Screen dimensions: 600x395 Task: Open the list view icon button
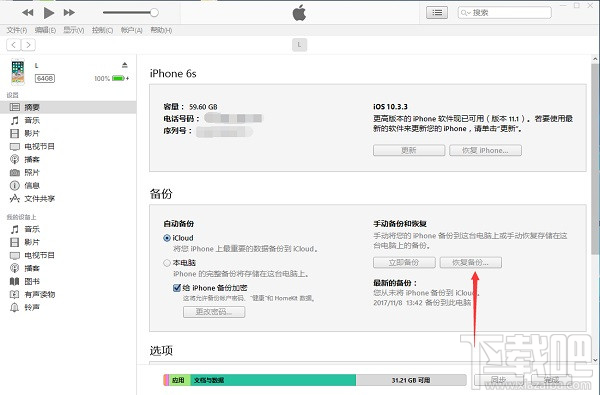click(437, 13)
